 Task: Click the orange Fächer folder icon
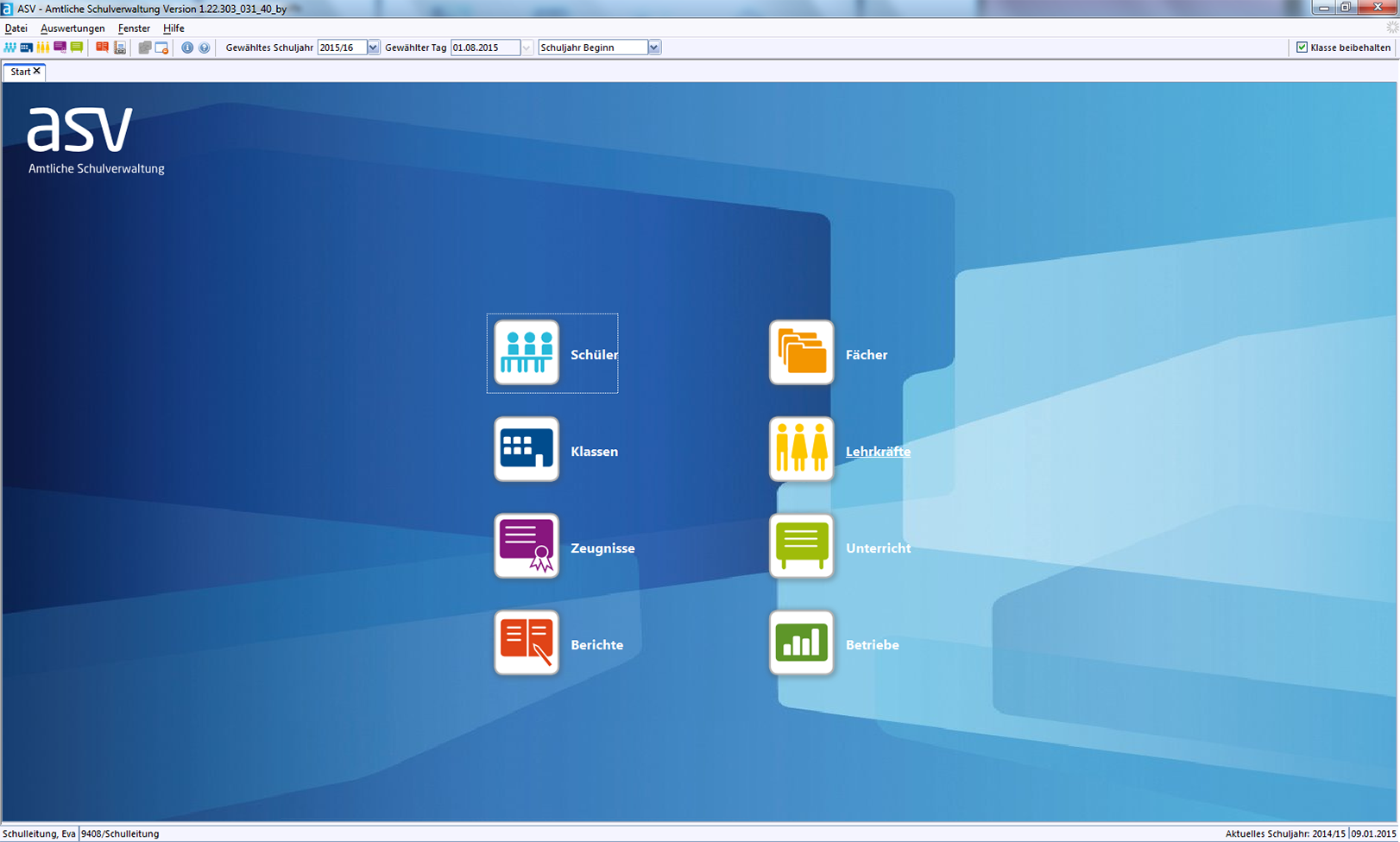(801, 353)
